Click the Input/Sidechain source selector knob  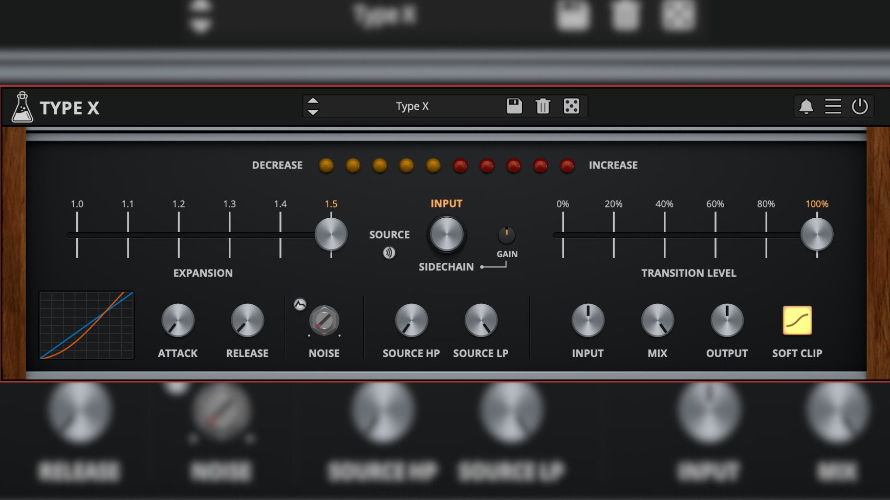pyautogui.click(x=447, y=235)
